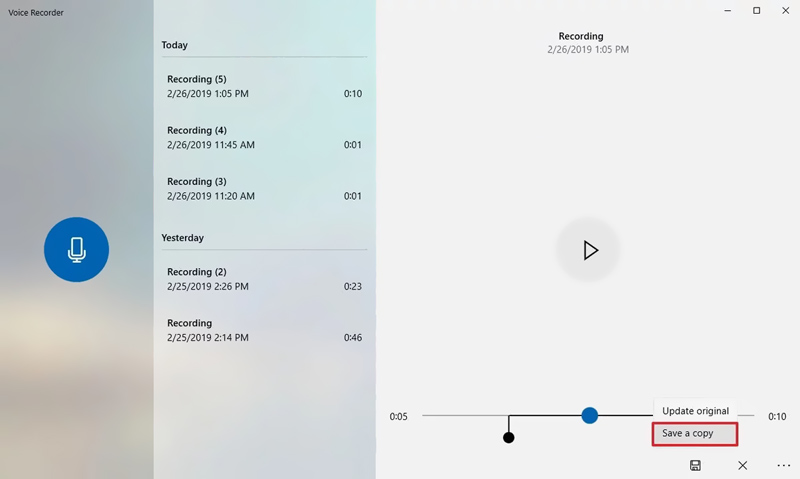This screenshot has height=479, width=800.
Task: Click the Today group header
Action: coord(175,45)
